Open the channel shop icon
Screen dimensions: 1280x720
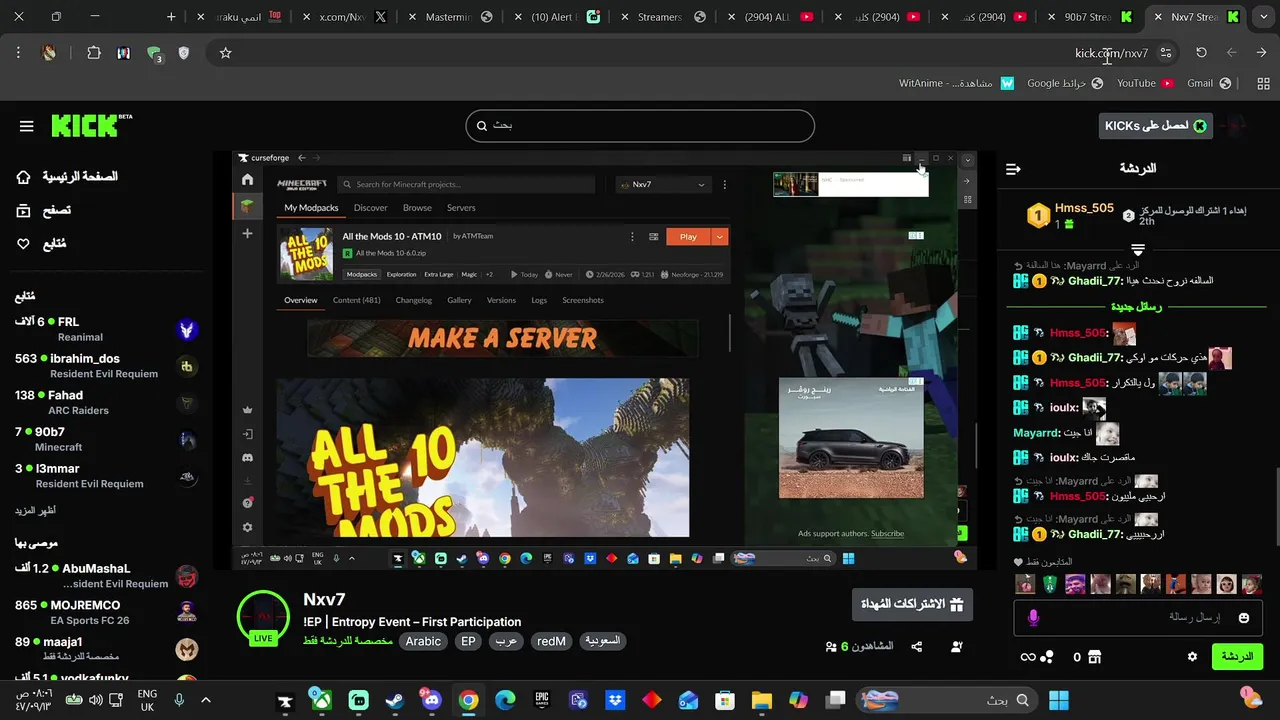1094,657
